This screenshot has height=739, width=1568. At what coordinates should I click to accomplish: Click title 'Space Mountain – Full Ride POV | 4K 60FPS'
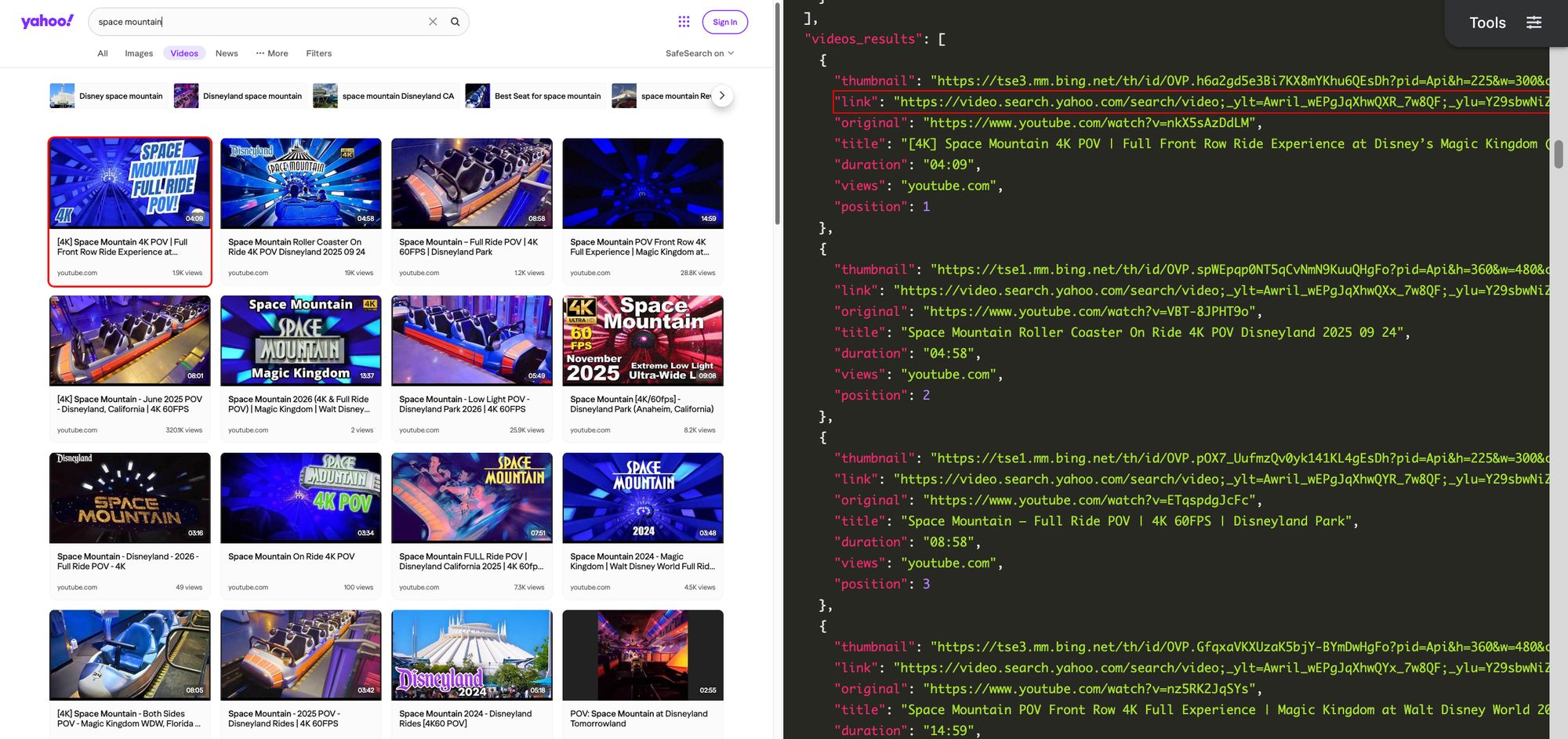click(468, 247)
